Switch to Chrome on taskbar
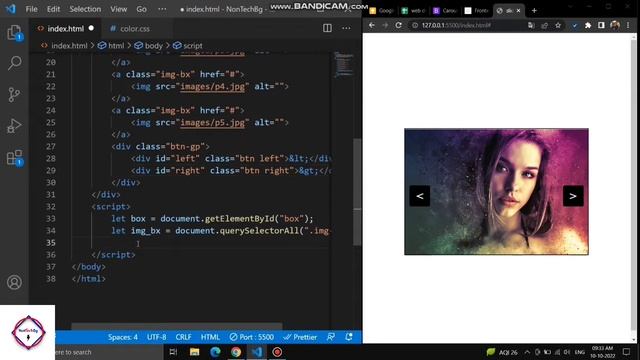640x360 pixels. coord(236,352)
